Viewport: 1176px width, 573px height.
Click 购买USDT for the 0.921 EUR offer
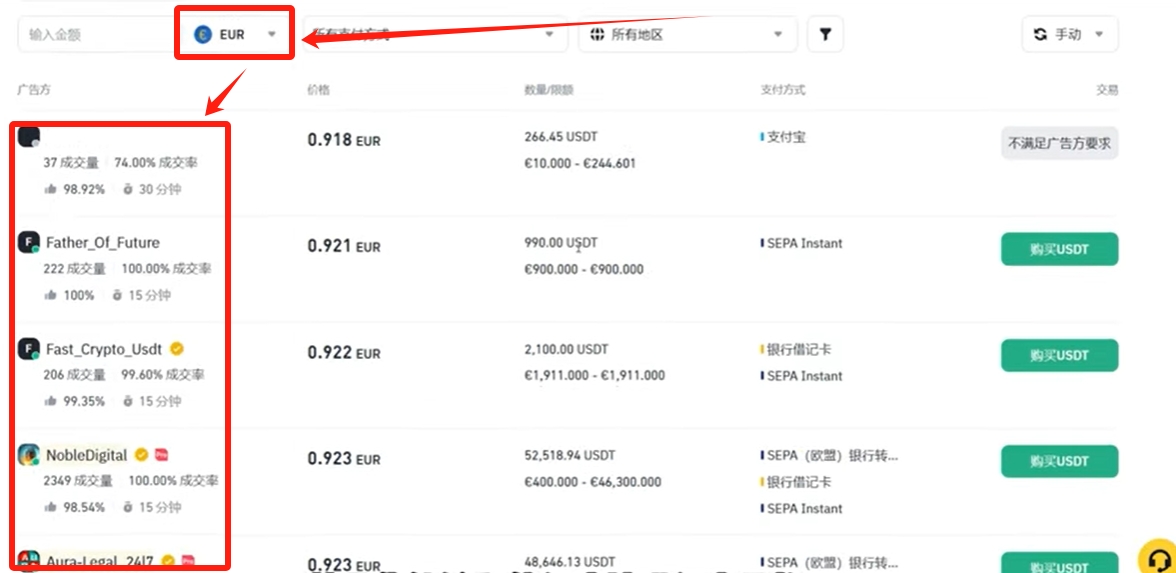click(x=1059, y=249)
